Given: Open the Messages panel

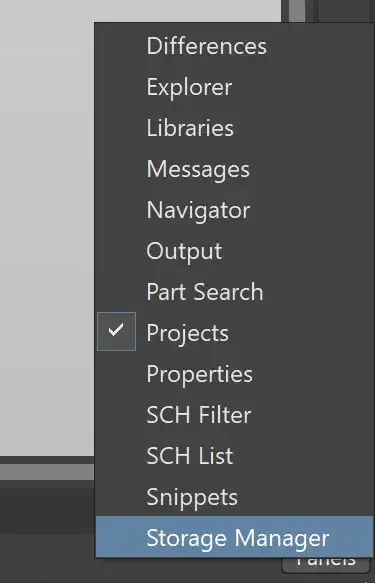Looking at the screenshot, I should coord(234,169).
